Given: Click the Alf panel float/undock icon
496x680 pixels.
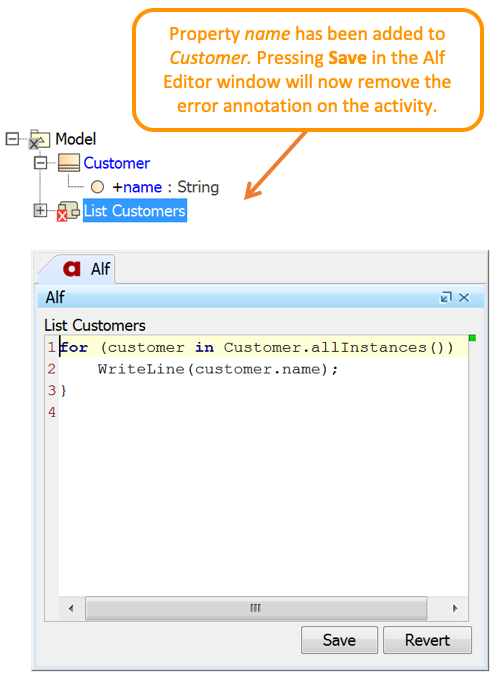Looking at the screenshot, I should click(x=446, y=298).
